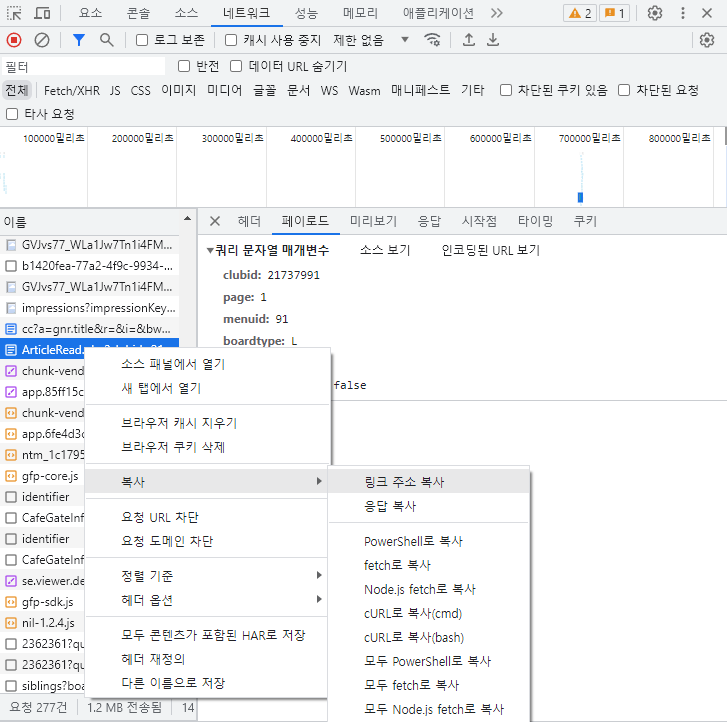Filter requests by 이미지 type
The image size is (727, 722).
coord(179,90)
